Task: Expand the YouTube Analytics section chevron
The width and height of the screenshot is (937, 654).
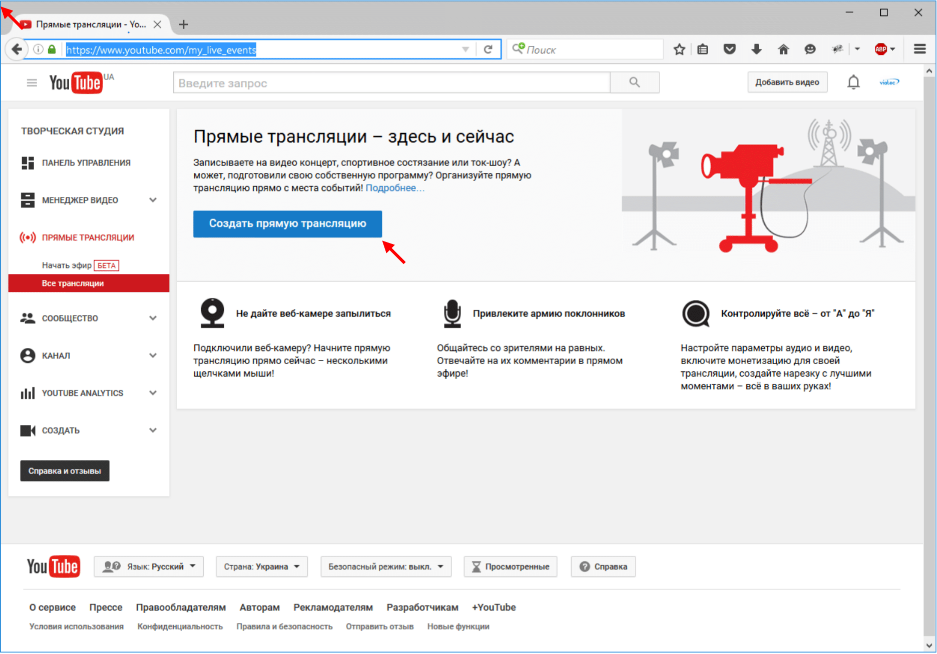Action: click(153, 393)
